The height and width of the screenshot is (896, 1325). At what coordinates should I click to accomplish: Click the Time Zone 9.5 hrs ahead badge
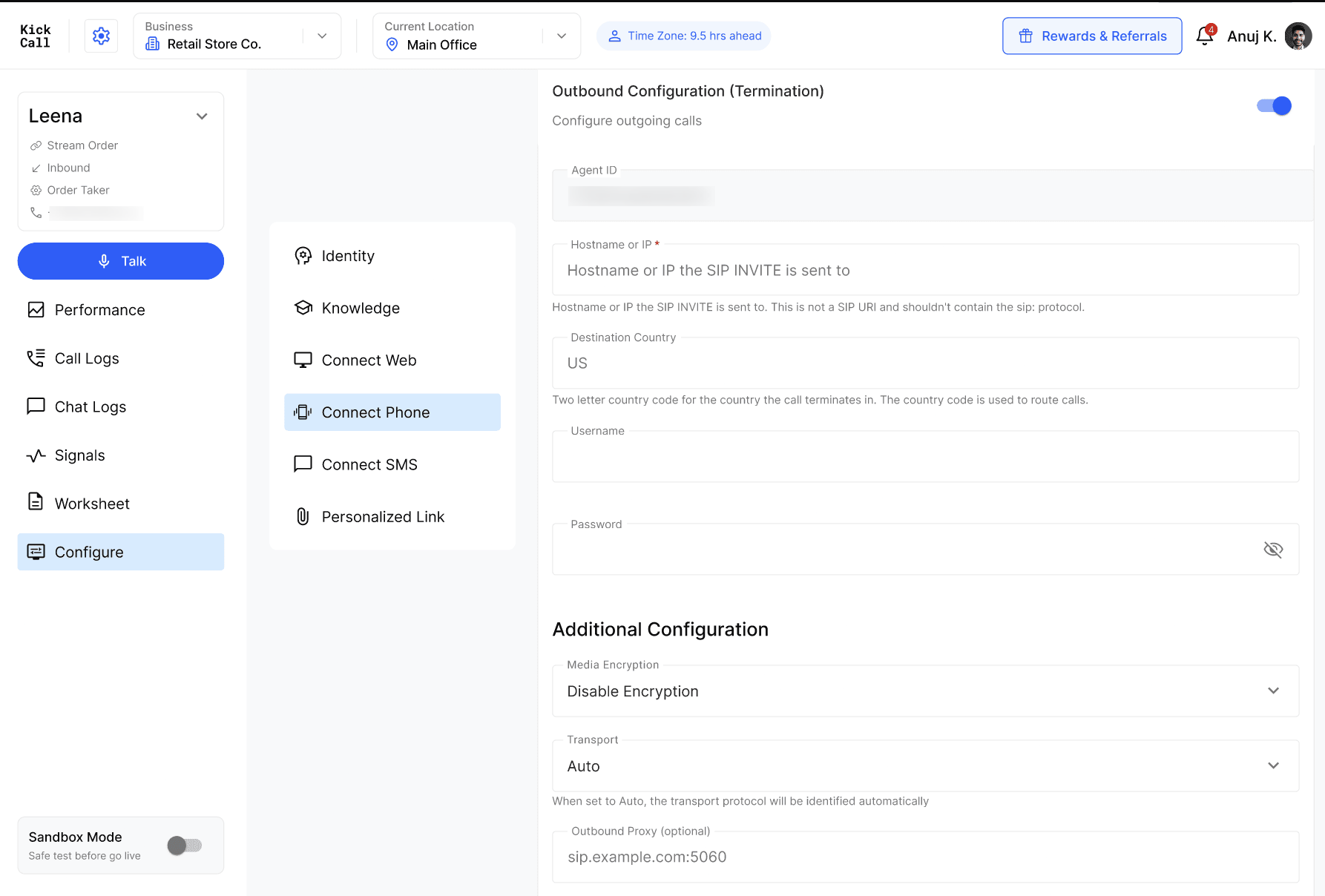(x=684, y=36)
